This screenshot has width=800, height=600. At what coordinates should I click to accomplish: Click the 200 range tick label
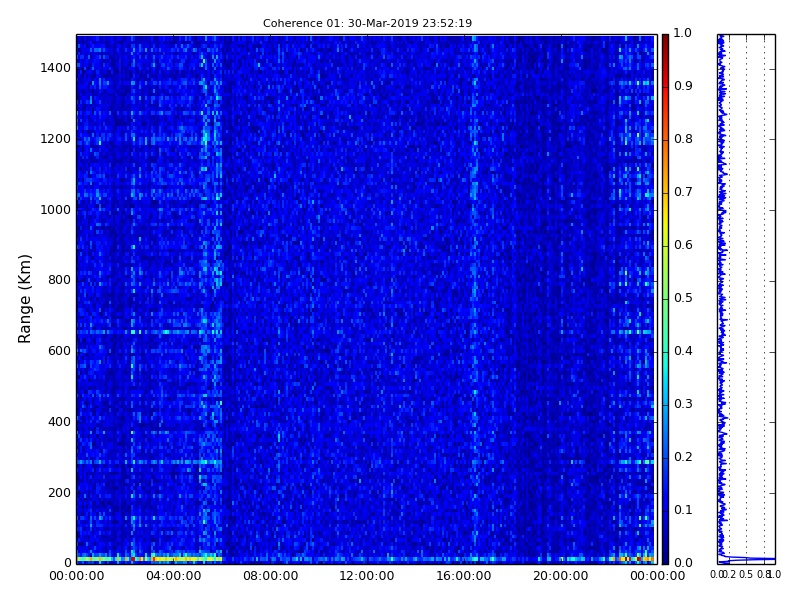tap(59, 492)
